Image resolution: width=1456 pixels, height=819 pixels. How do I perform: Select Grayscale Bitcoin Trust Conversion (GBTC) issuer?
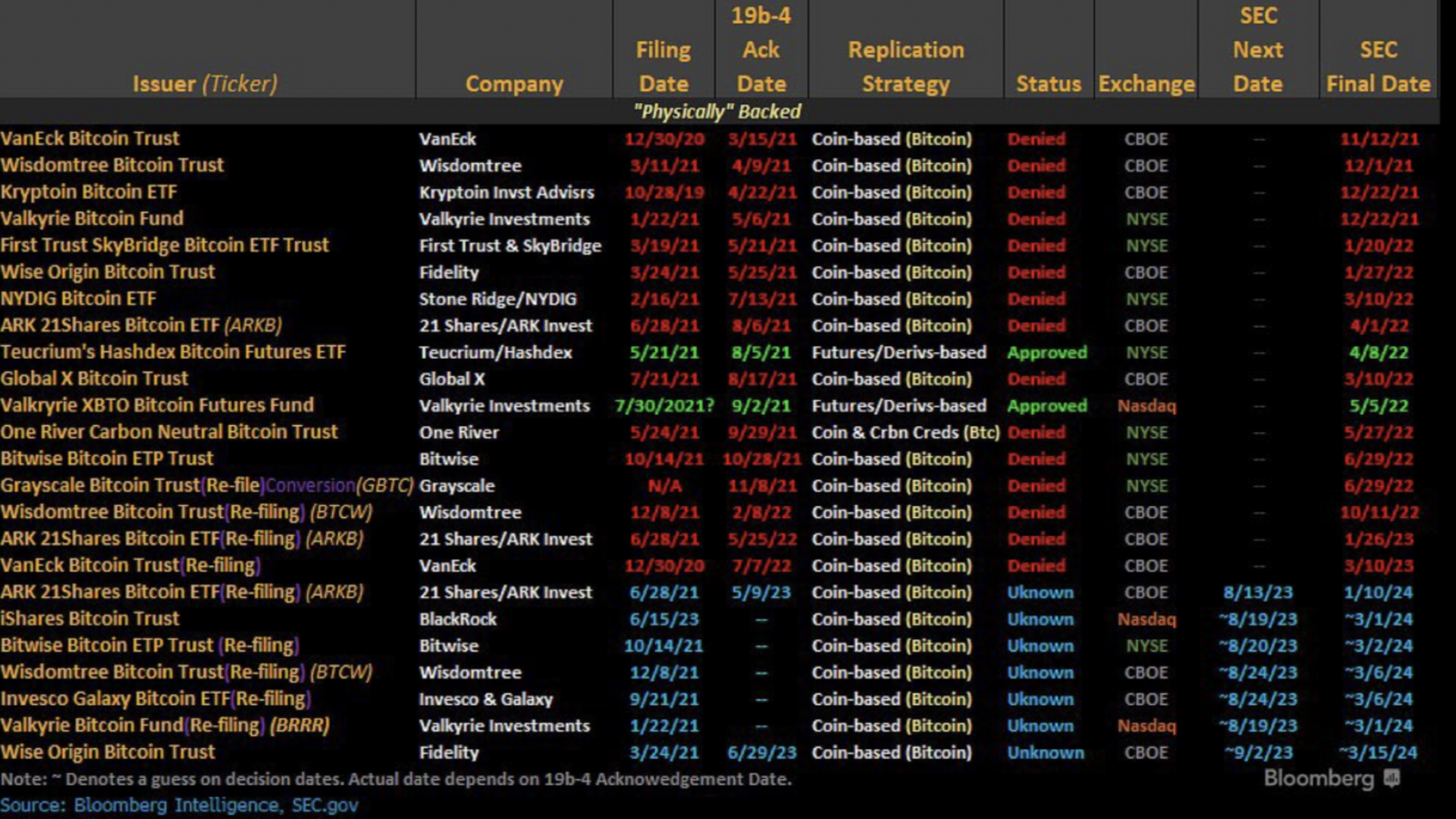click(x=207, y=485)
